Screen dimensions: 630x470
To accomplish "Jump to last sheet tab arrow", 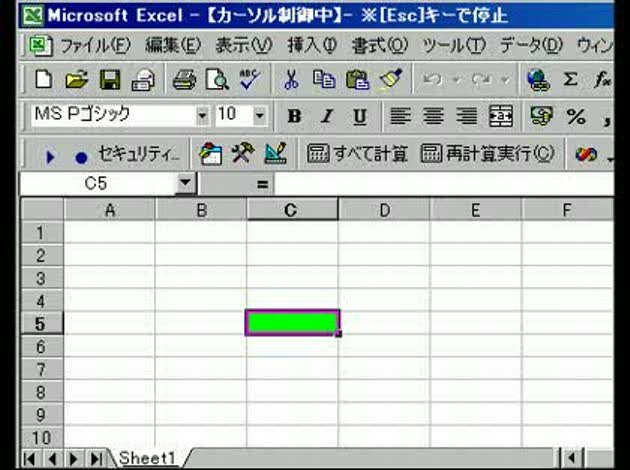I will (x=97, y=459).
